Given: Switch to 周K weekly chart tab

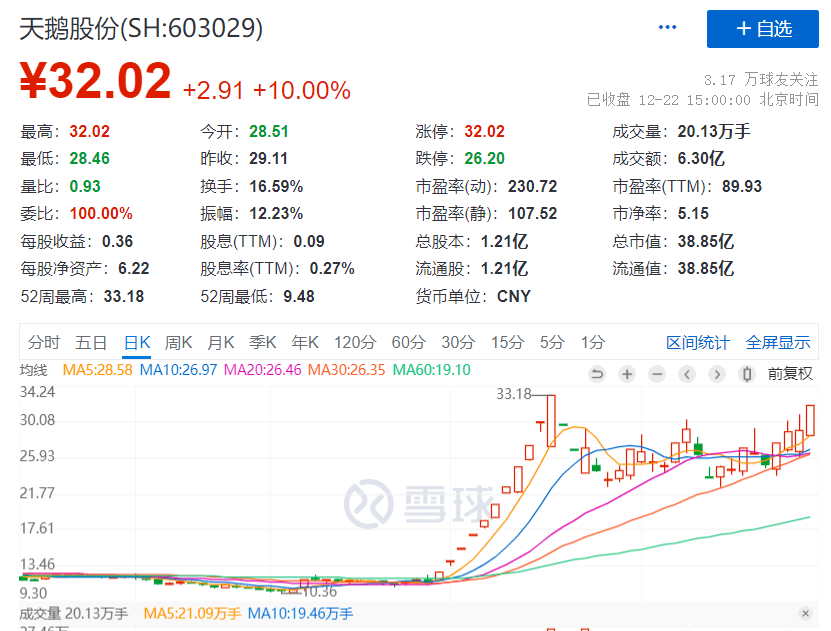Looking at the screenshot, I should pyautogui.click(x=178, y=342).
